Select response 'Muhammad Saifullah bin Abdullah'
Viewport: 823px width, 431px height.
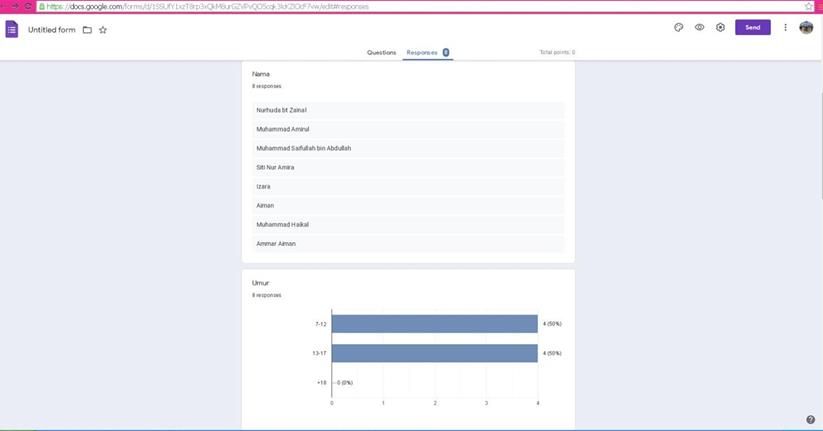pos(408,149)
